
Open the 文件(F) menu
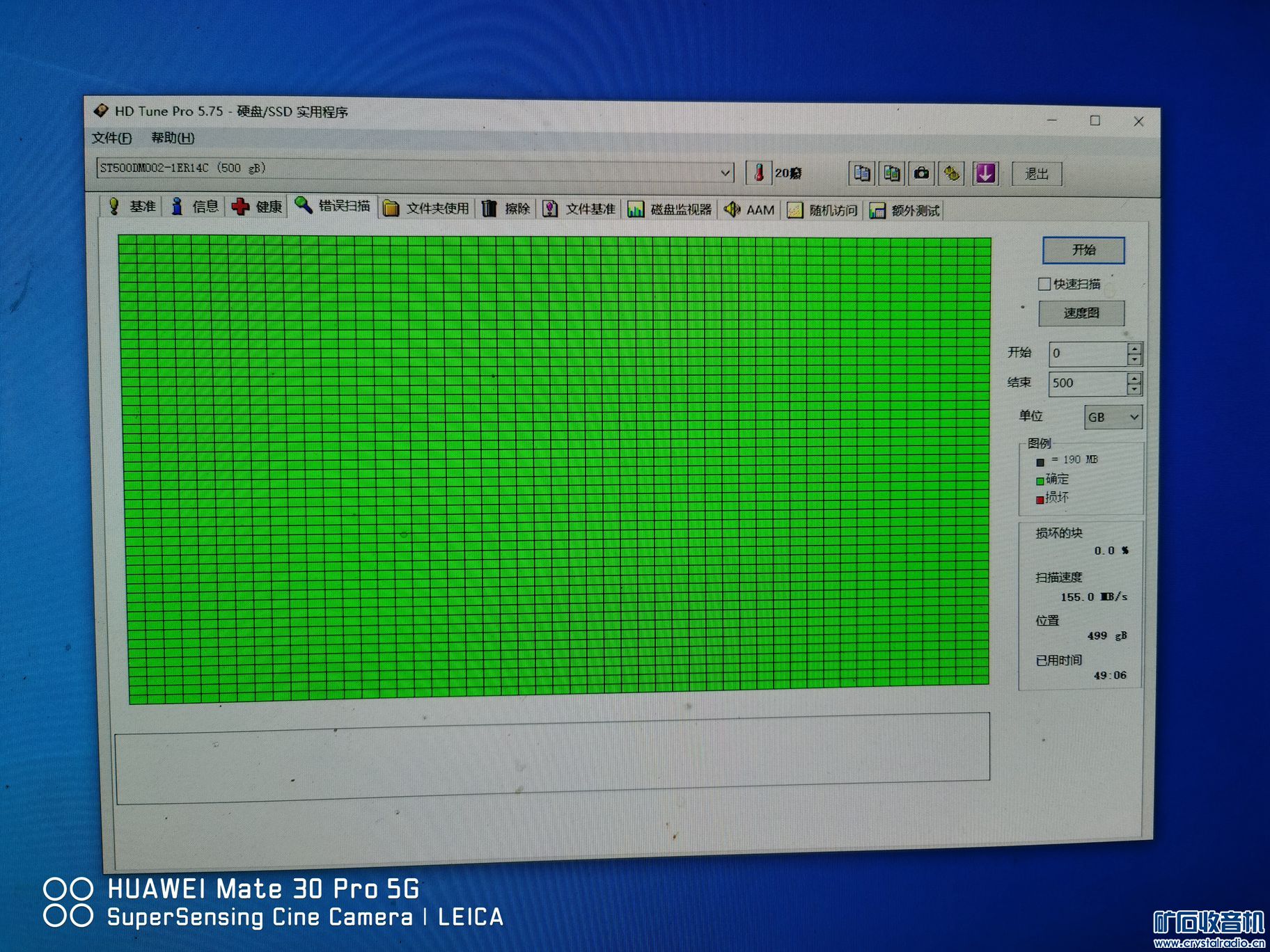[x=111, y=138]
